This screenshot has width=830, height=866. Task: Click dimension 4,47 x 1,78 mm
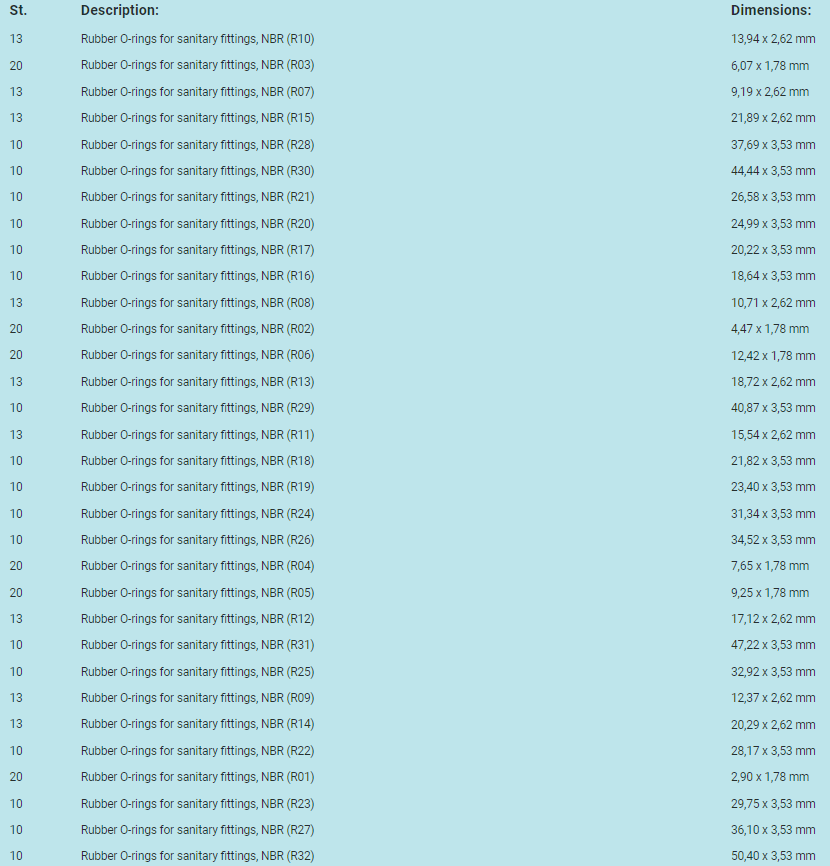(770, 329)
